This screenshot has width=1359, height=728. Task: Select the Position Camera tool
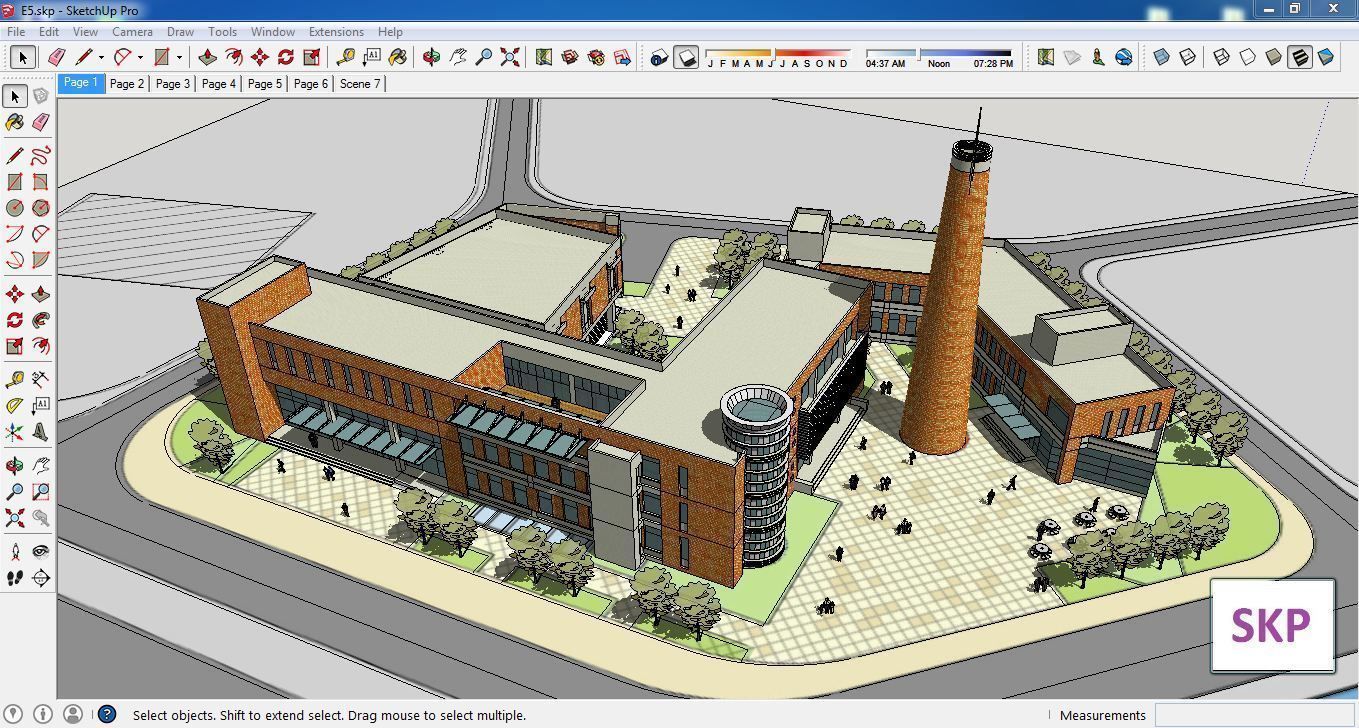14,551
